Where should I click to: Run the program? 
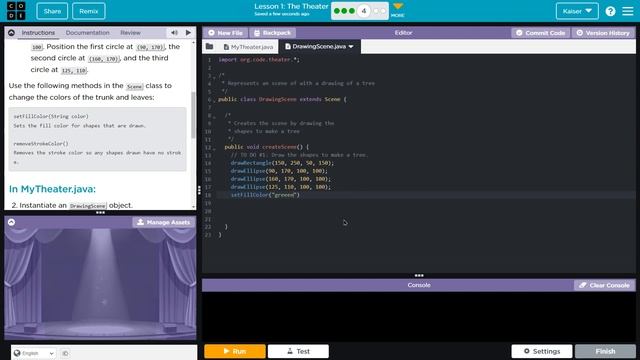[x=235, y=351]
